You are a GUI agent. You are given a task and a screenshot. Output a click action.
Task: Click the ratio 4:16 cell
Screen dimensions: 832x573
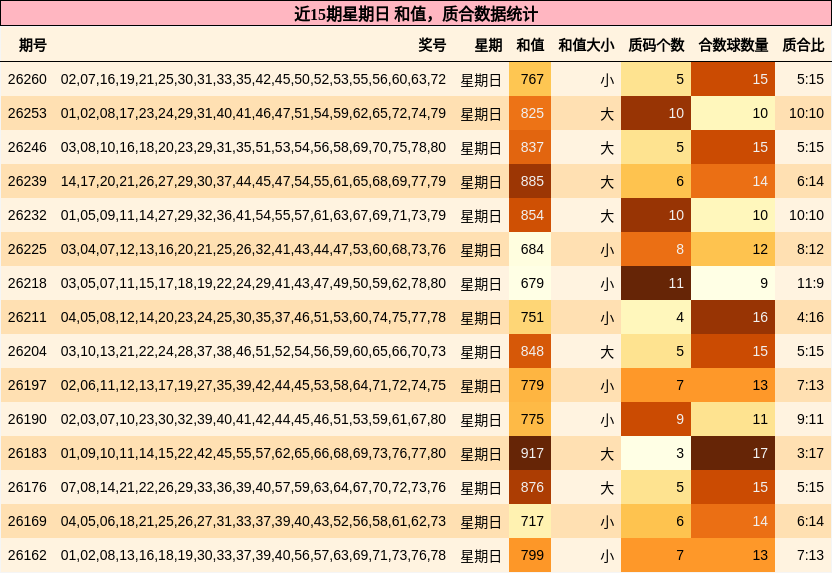(x=803, y=317)
